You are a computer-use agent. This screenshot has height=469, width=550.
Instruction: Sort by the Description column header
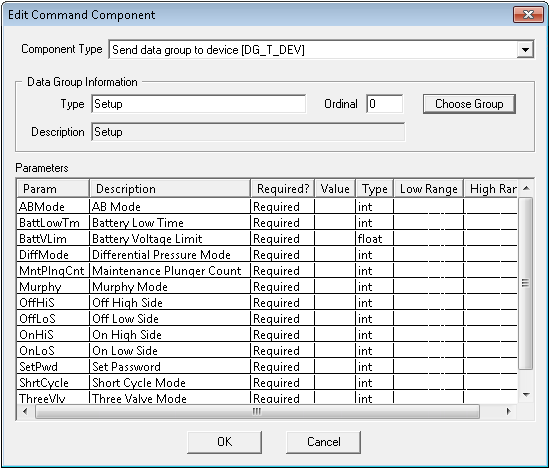[x=170, y=189]
